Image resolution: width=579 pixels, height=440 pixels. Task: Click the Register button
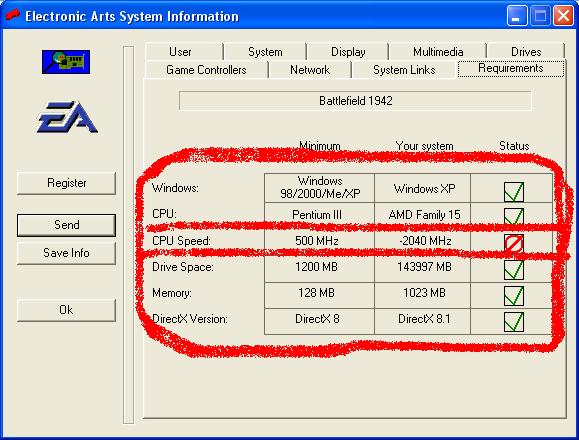66,183
